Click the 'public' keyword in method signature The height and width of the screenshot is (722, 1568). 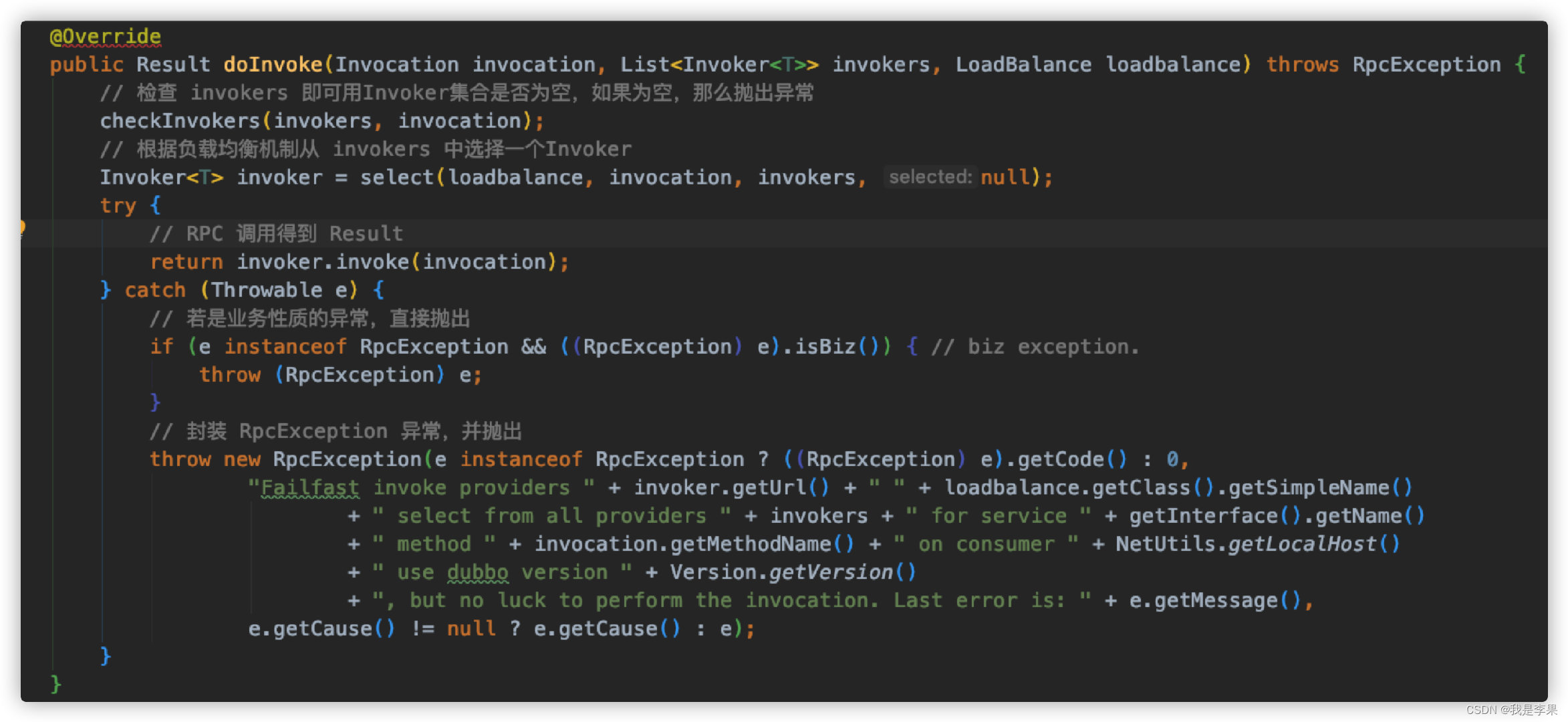[86, 64]
